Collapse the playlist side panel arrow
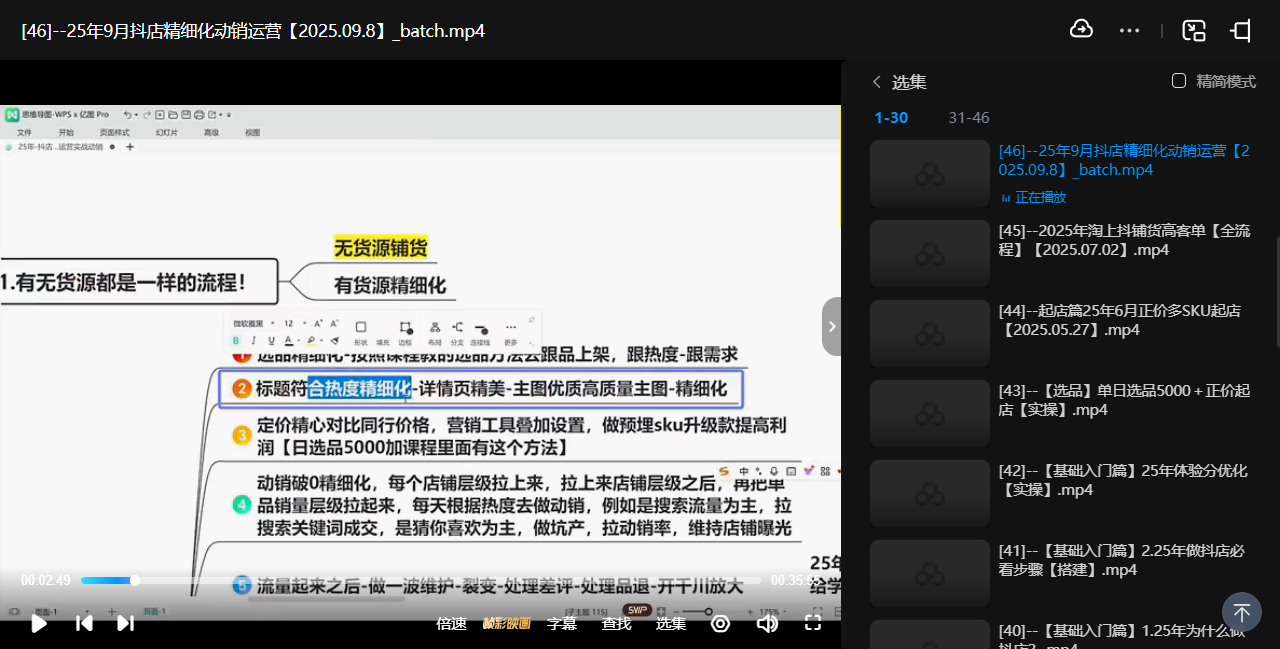 [x=831, y=326]
